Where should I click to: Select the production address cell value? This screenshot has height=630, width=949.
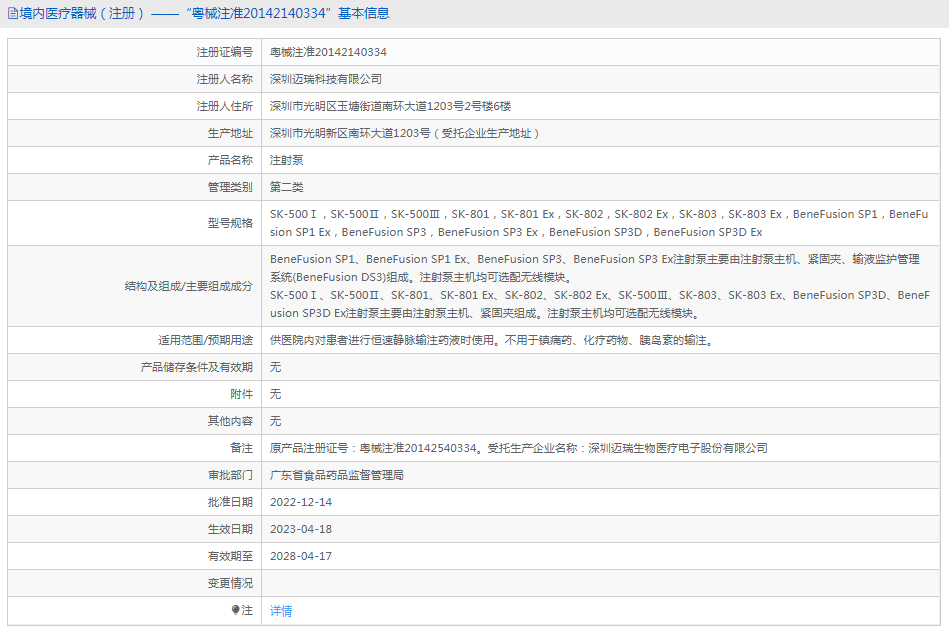point(404,133)
